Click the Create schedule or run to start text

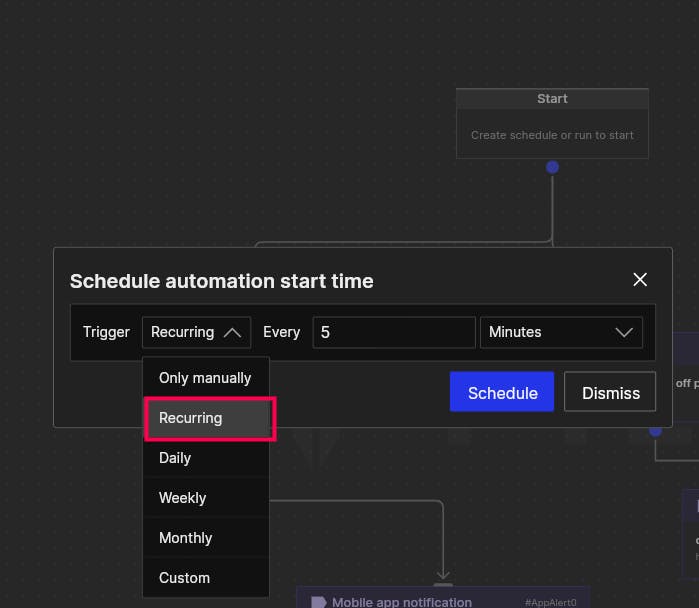click(552, 135)
